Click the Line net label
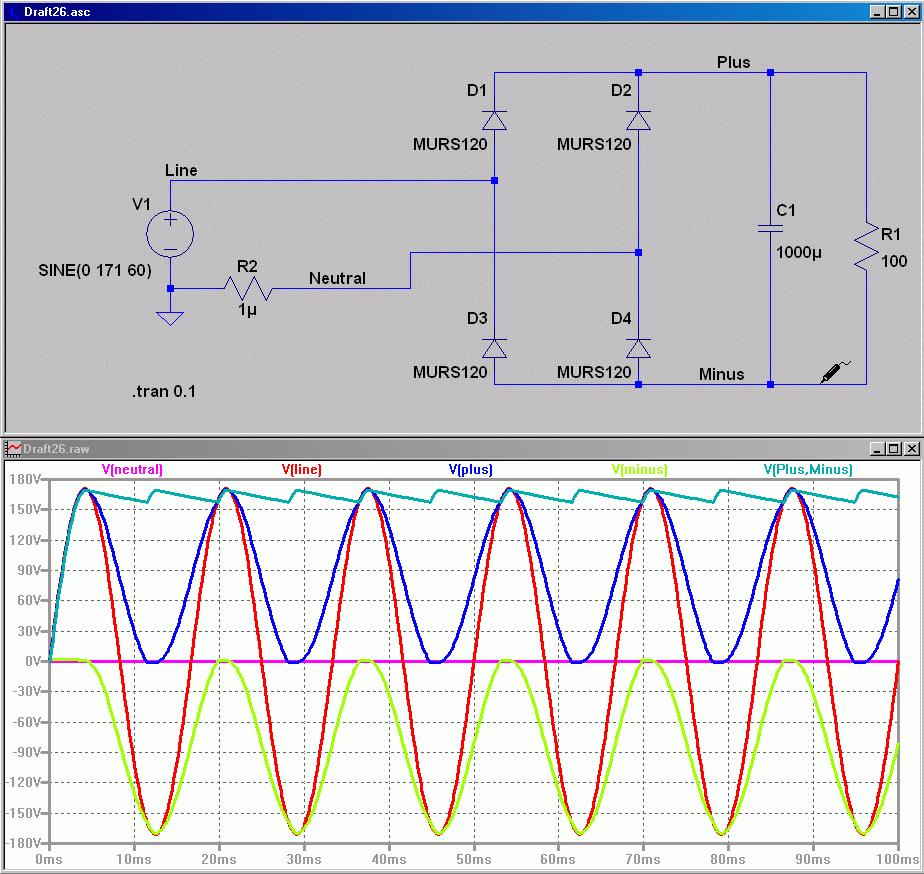This screenshot has height=874, width=924. [181, 170]
